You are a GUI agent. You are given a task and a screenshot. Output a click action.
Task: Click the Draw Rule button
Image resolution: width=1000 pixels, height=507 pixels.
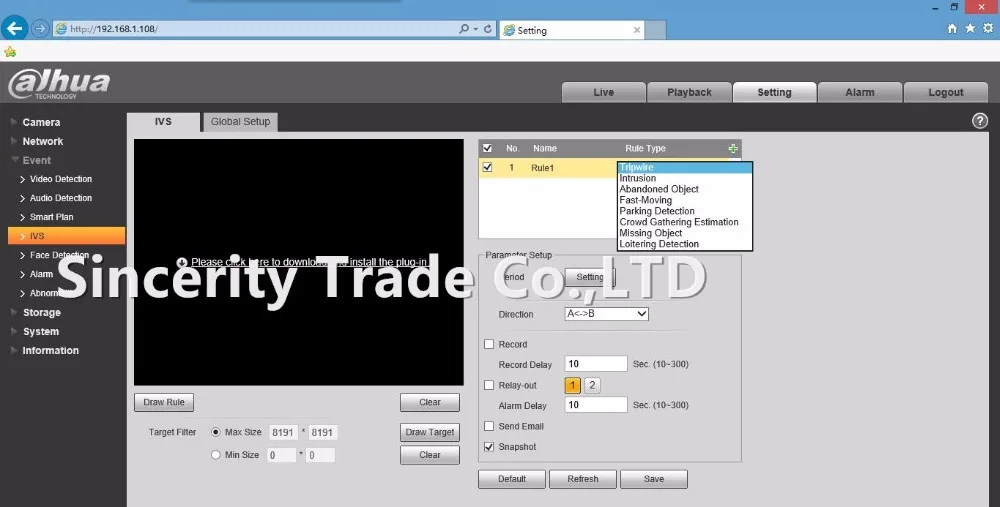coord(164,402)
